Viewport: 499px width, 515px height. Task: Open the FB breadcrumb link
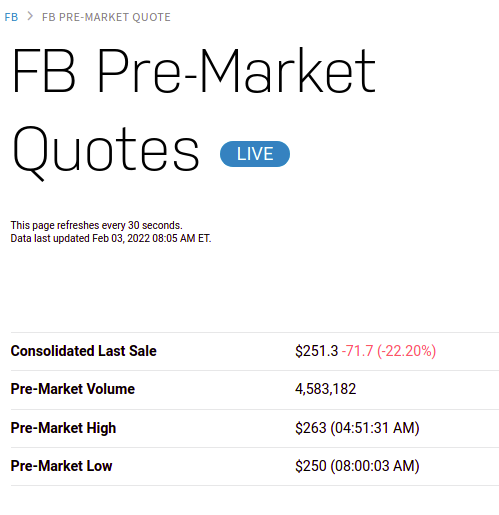[11, 17]
